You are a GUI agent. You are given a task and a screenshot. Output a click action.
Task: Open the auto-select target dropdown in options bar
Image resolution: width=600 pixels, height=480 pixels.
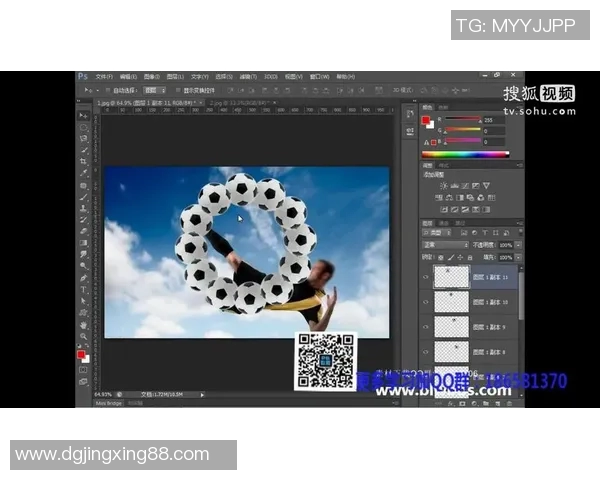pos(155,89)
